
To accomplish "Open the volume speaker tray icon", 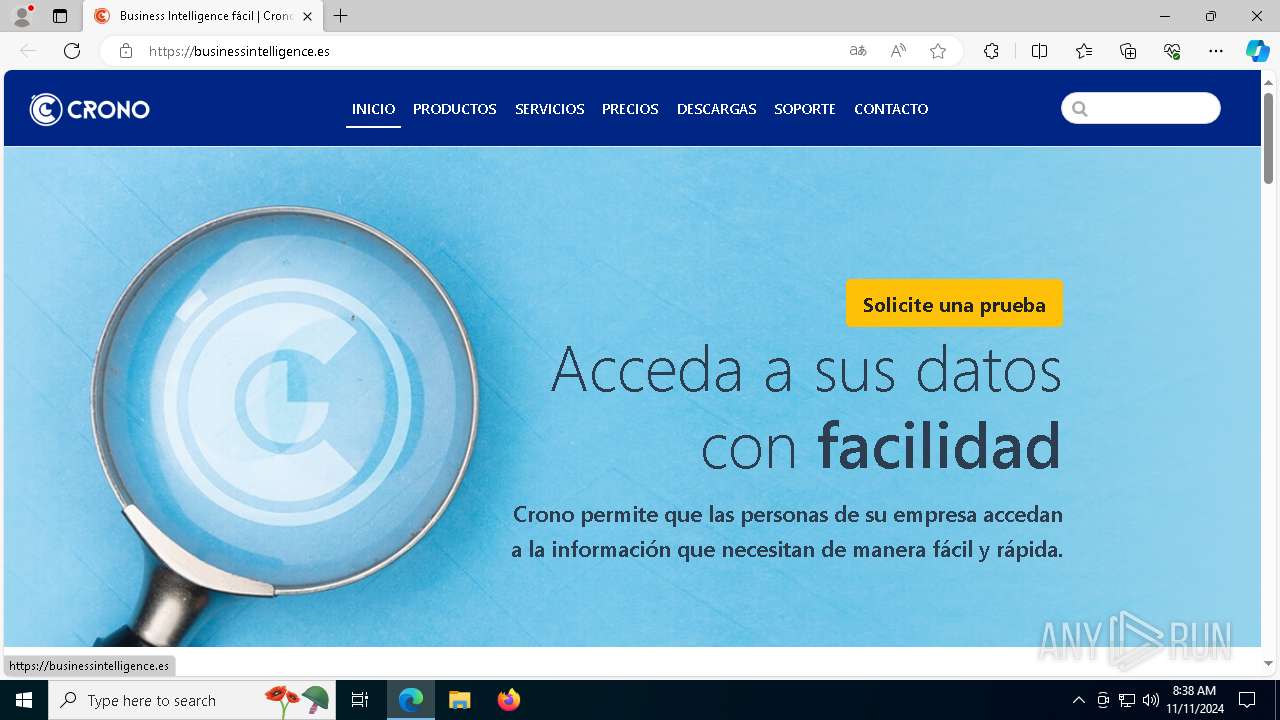I will pos(1151,700).
